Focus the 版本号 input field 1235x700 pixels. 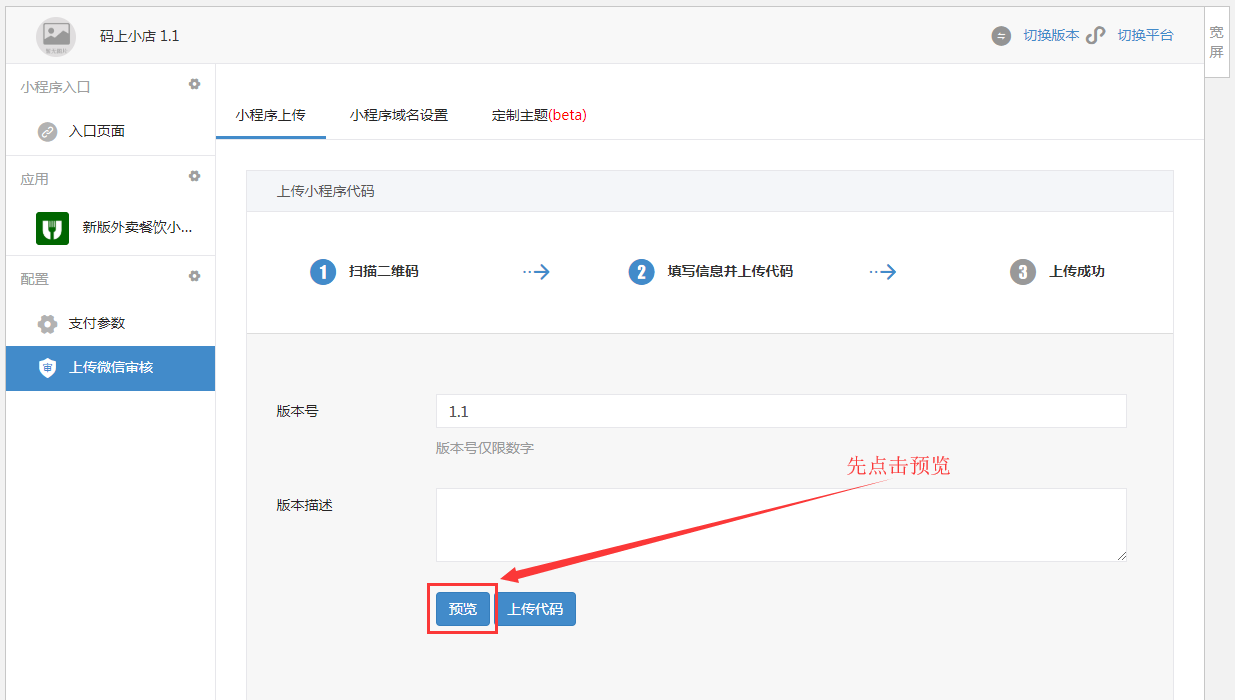click(780, 411)
